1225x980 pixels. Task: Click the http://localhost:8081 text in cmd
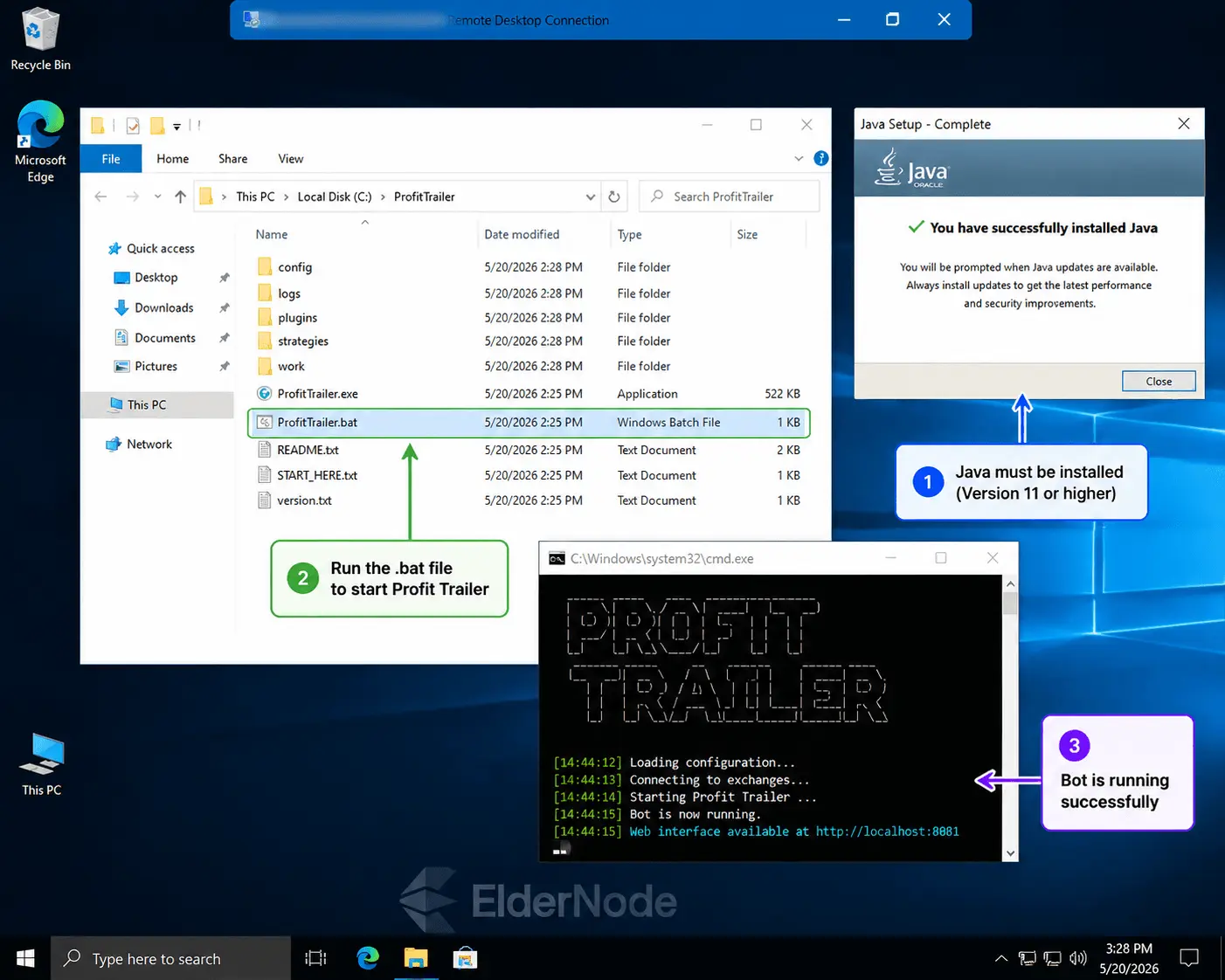tap(887, 832)
